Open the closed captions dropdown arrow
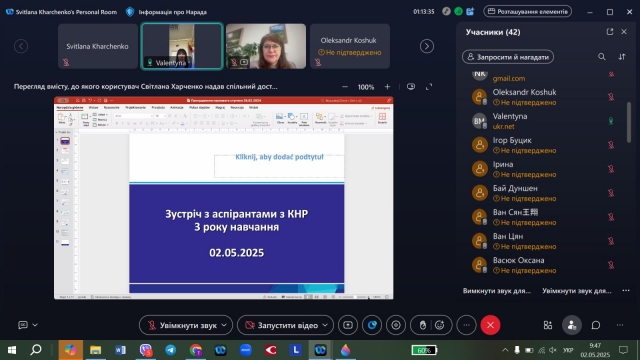This screenshot has height=360, width=640. click(x=35, y=325)
